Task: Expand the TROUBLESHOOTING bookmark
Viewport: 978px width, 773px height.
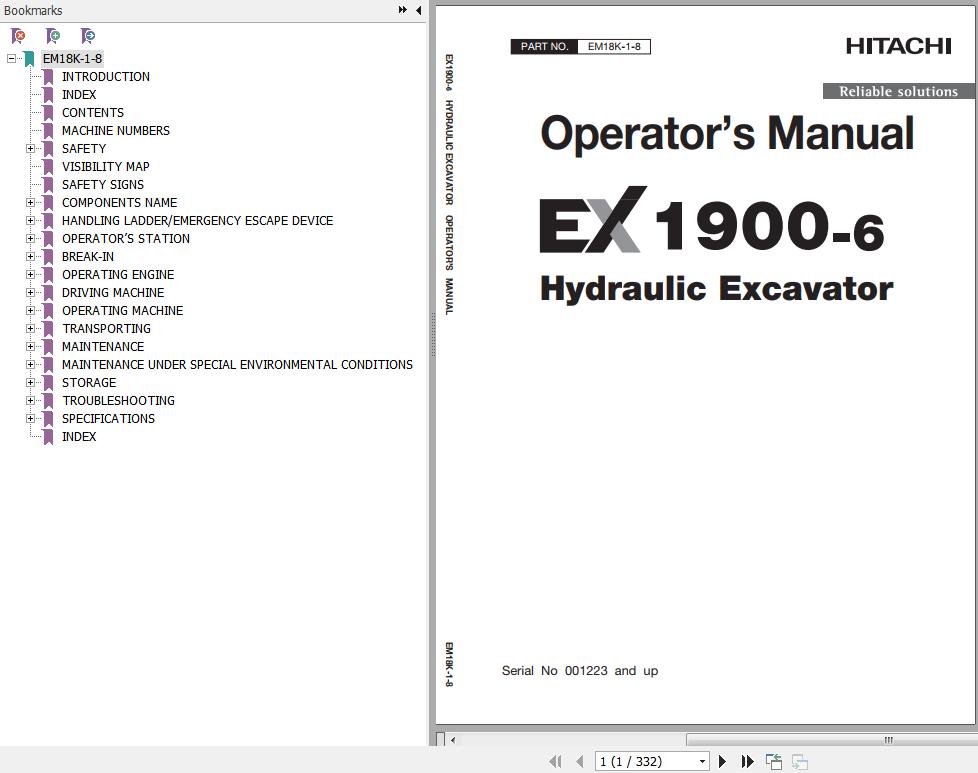Action: pos(30,401)
